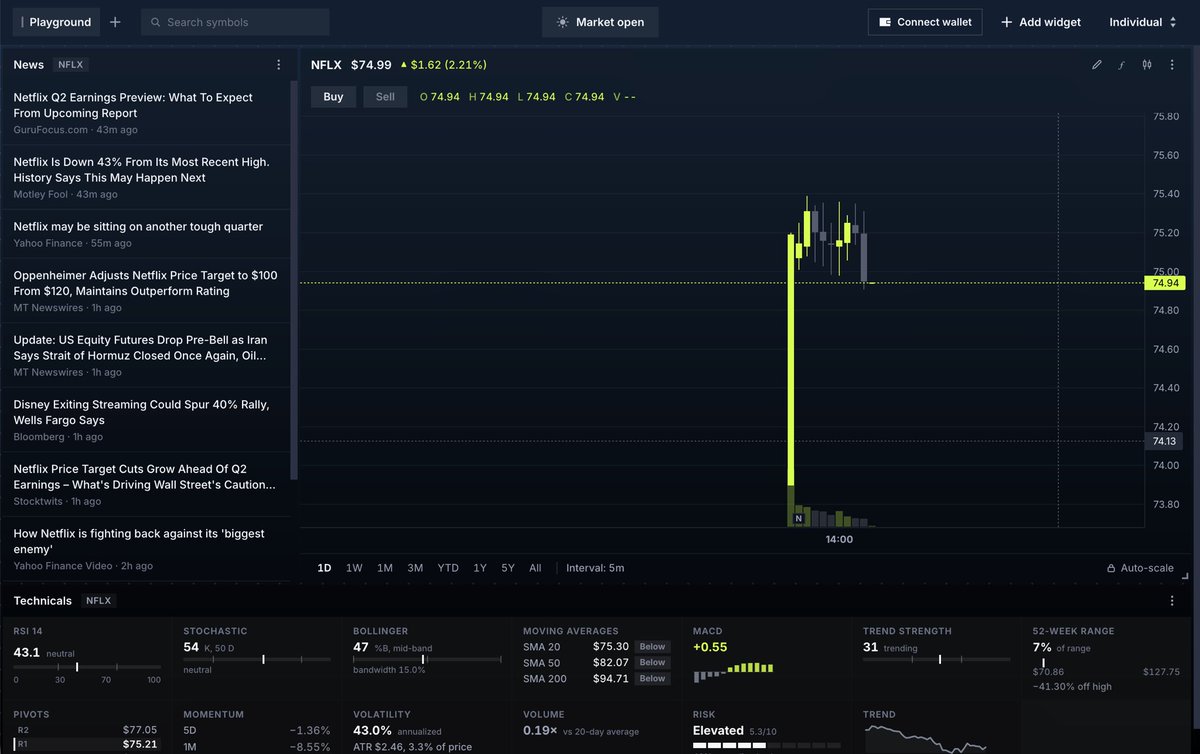Screen dimensions: 1200x754
Task: Click the Below tag for SMA 20
Action: pyautogui.click(x=652, y=647)
